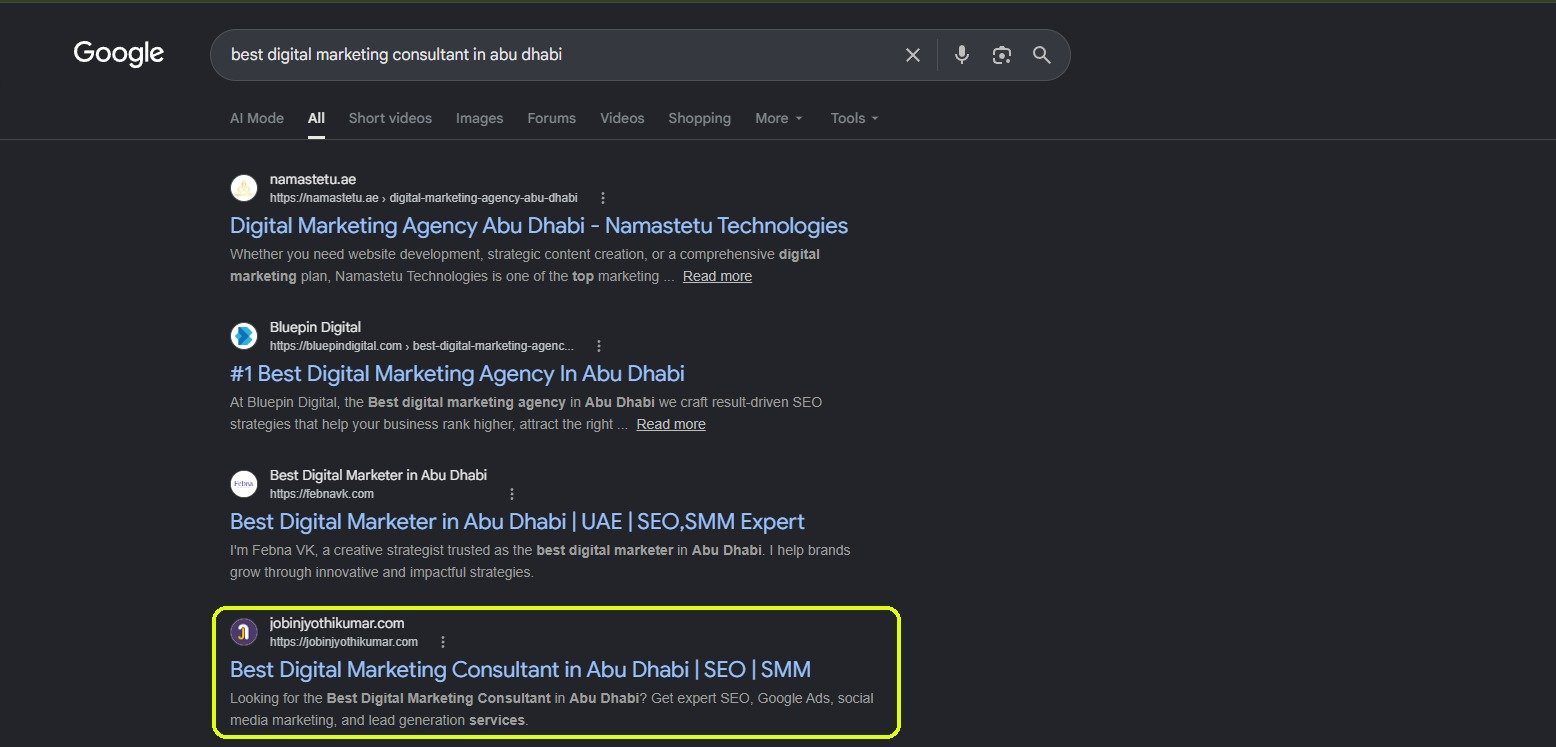Click the snippet starting 'Looking for the Best'
The width and height of the screenshot is (1556, 747).
[552, 709]
